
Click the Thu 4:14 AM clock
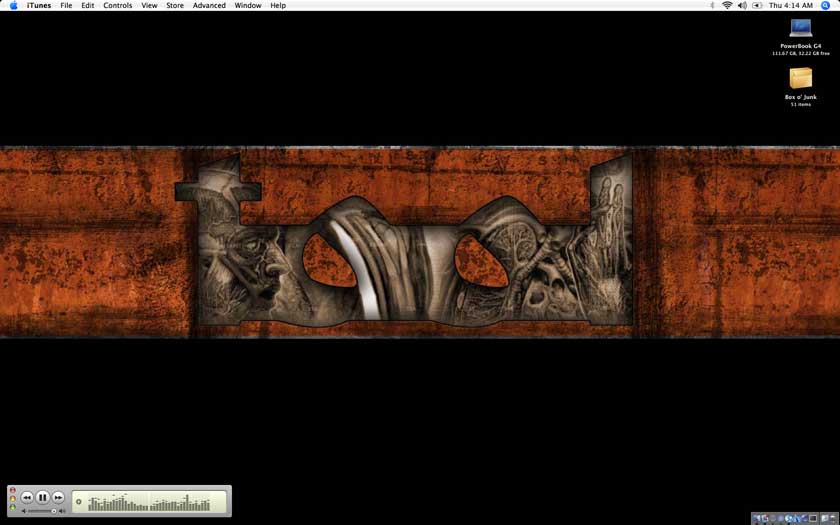(x=791, y=5)
